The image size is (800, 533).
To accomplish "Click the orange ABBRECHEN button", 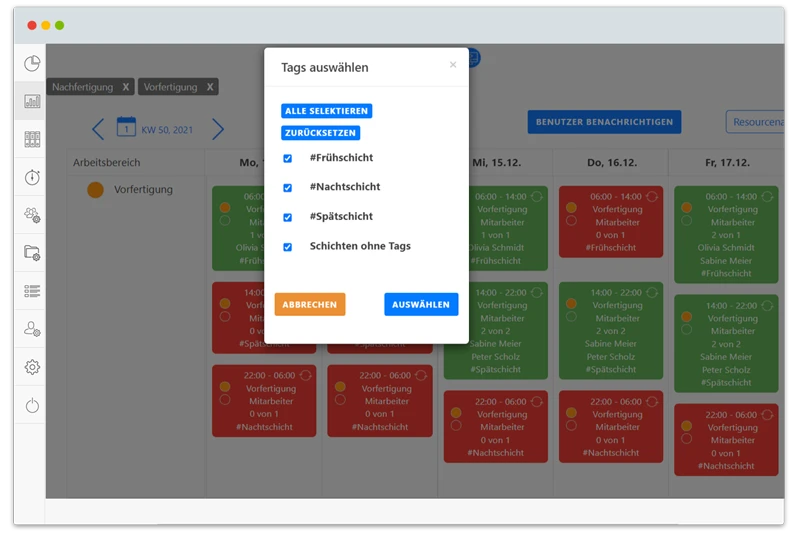I will click(x=310, y=304).
